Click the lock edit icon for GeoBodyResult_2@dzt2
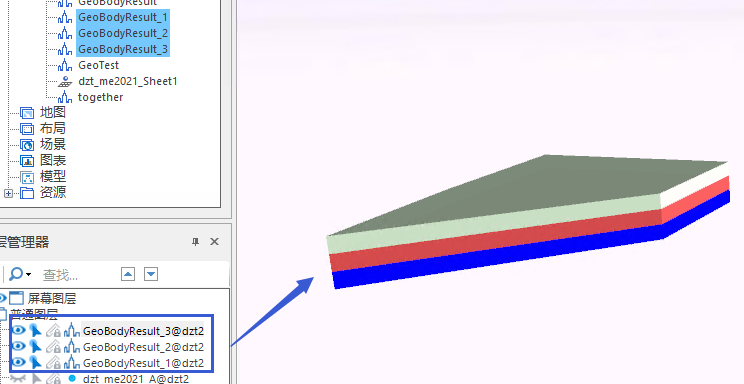The width and height of the screenshot is (744, 384). click(x=54, y=347)
